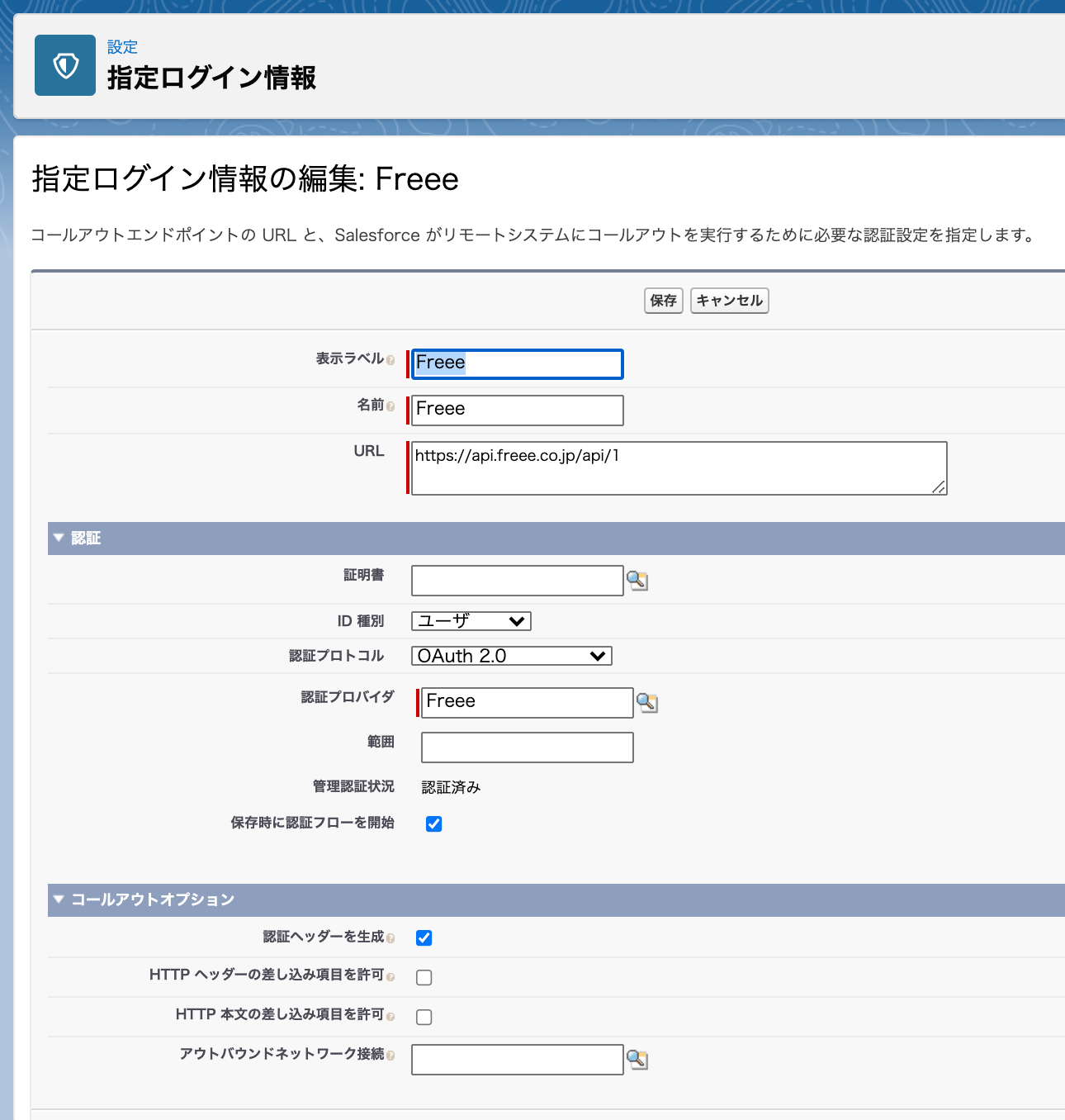
Task: Click help icon next to アウトバウンドネットワーク接続
Action: [390, 1056]
